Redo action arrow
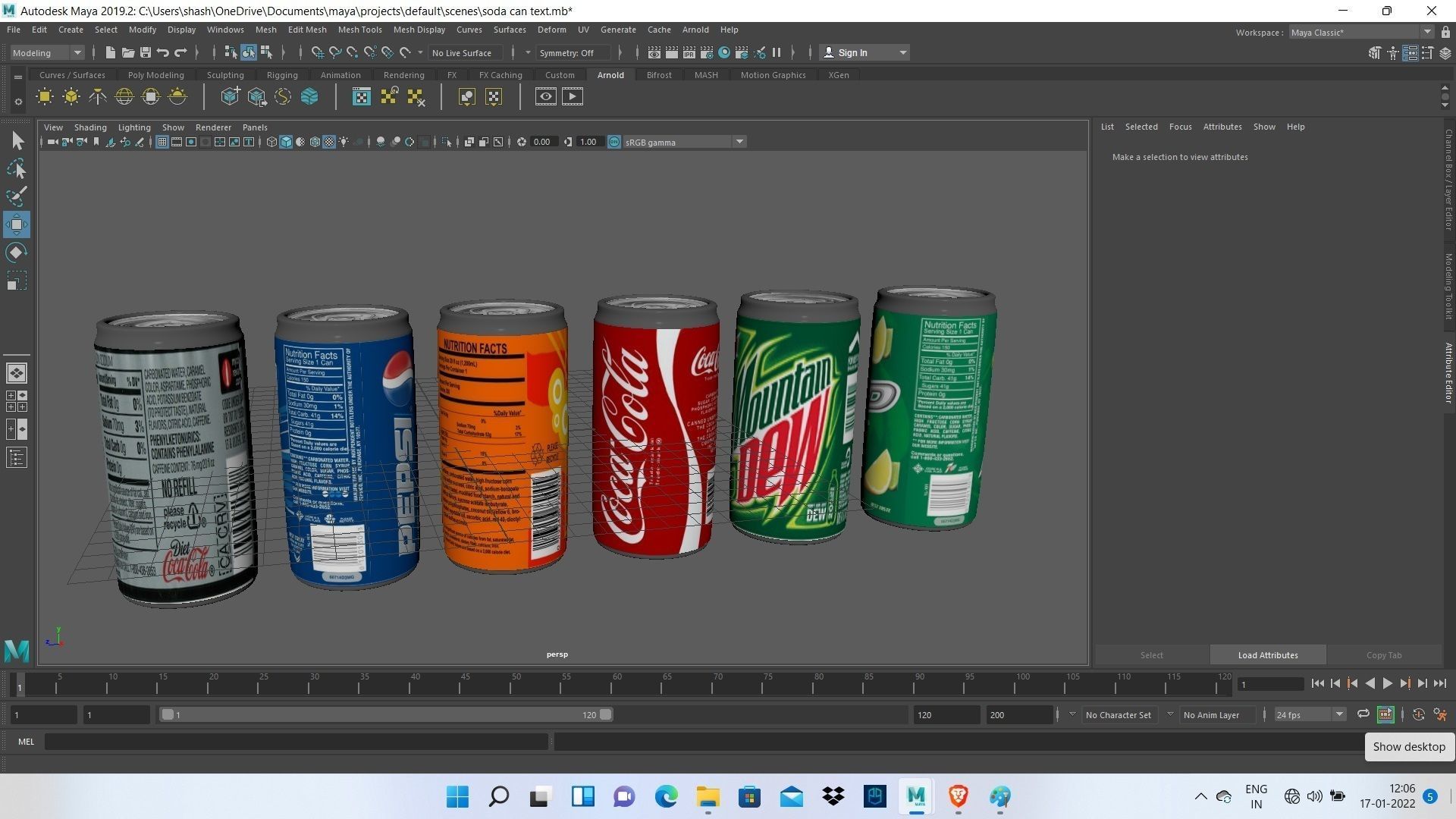The height and width of the screenshot is (819, 1456). click(180, 52)
